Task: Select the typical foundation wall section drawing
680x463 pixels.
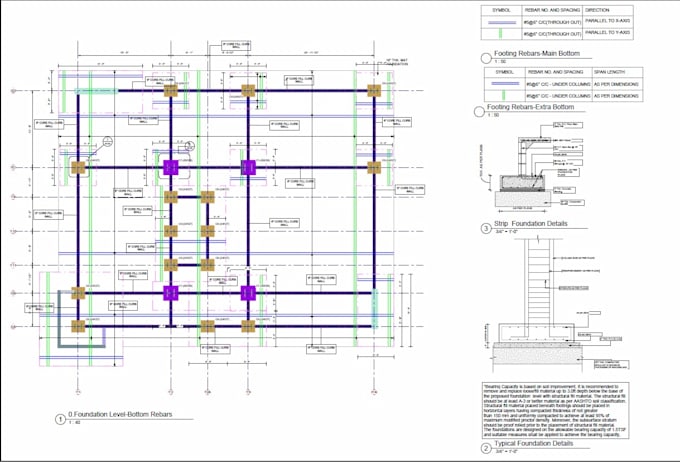Action: pos(555,306)
